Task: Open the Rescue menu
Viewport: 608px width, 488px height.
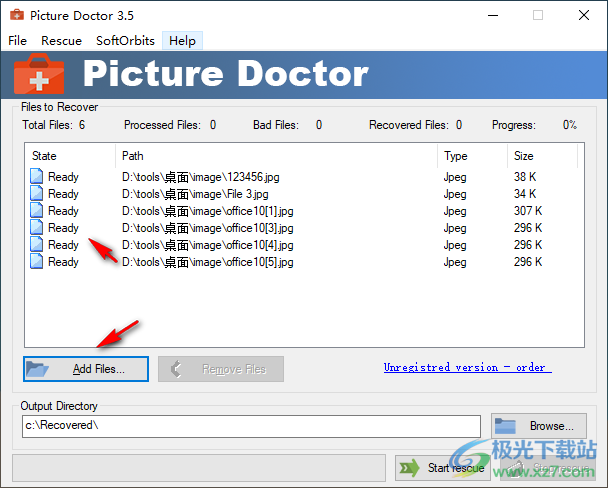Action: (62, 41)
